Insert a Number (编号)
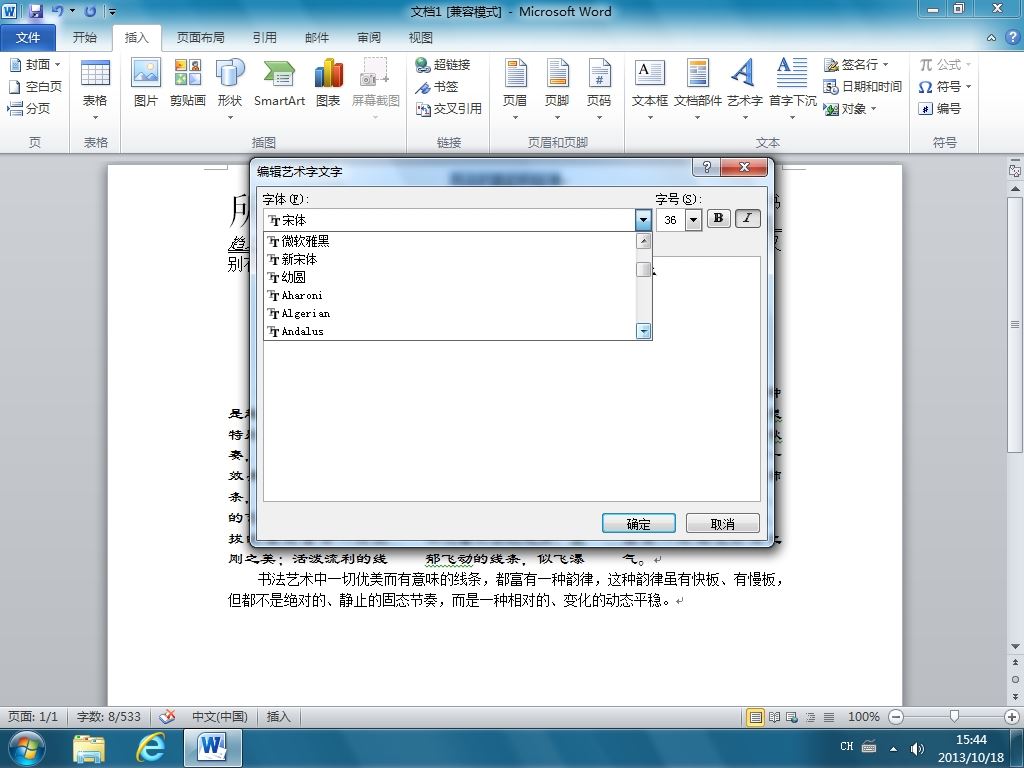 tap(939, 108)
